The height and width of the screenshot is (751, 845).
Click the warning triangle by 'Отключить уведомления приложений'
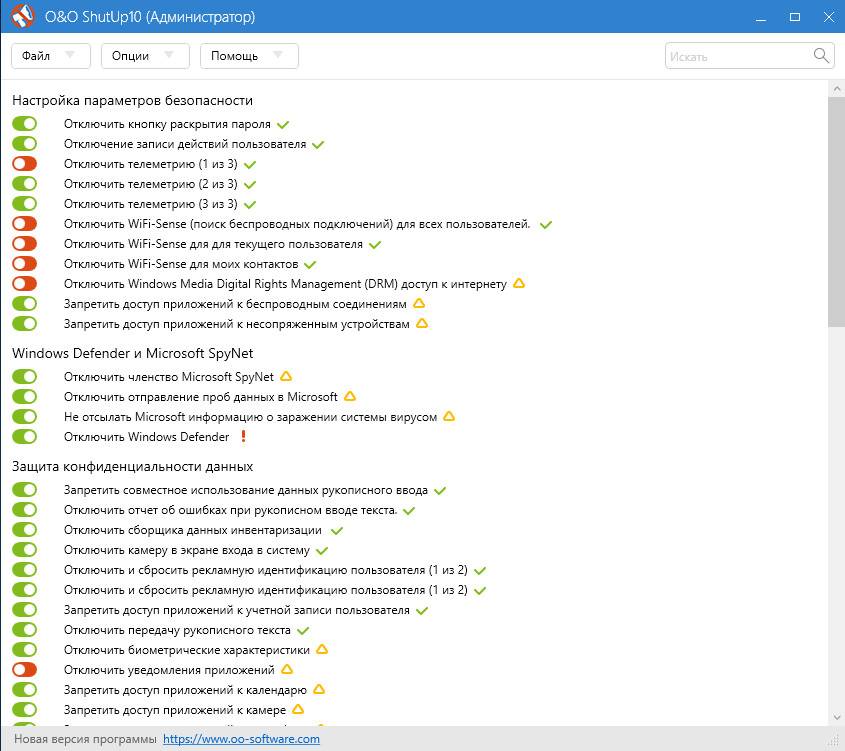[287, 669]
